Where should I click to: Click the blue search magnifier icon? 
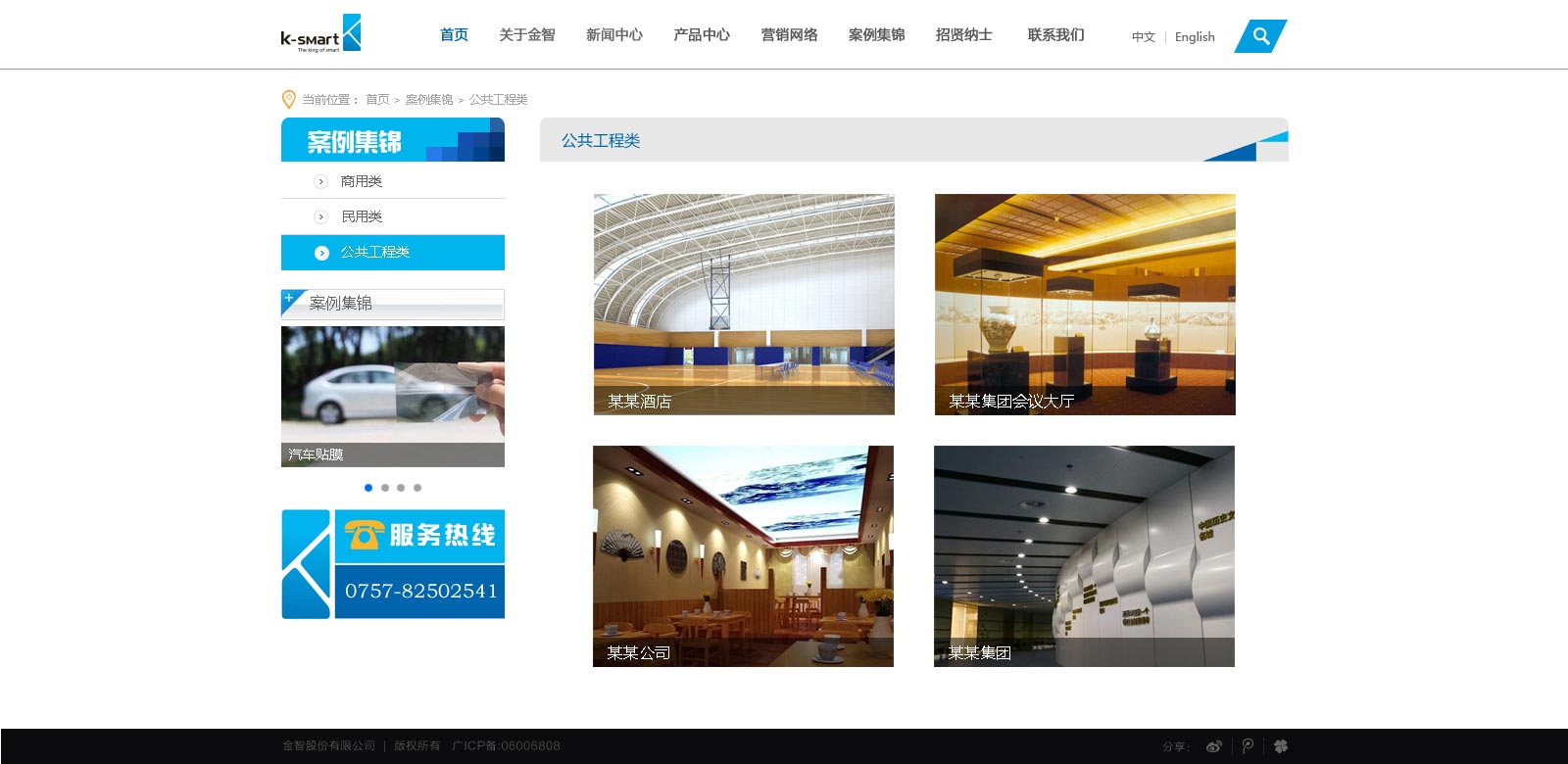pyautogui.click(x=1260, y=36)
